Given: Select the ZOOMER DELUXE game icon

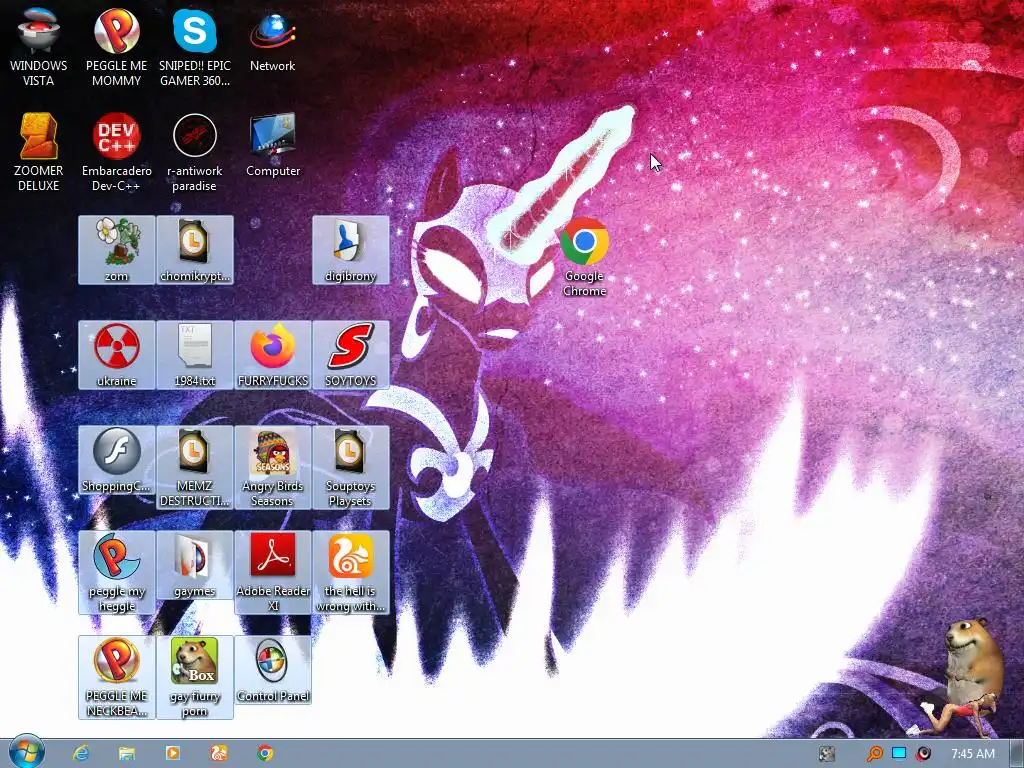Looking at the screenshot, I should click(39, 152).
